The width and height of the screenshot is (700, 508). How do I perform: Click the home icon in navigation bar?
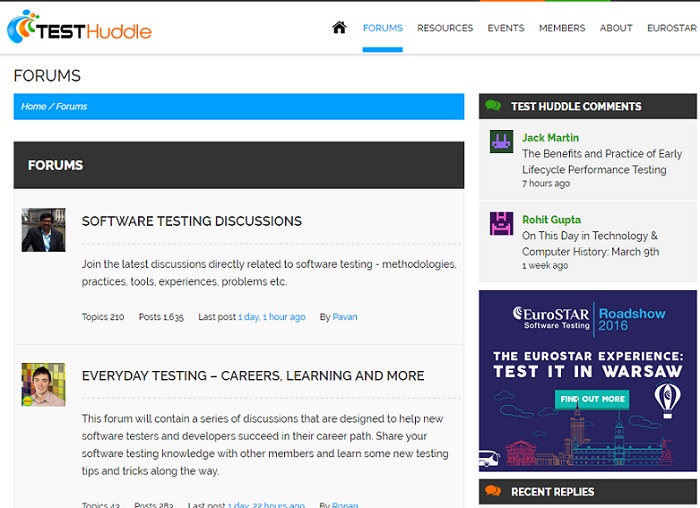click(x=339, y=28)
